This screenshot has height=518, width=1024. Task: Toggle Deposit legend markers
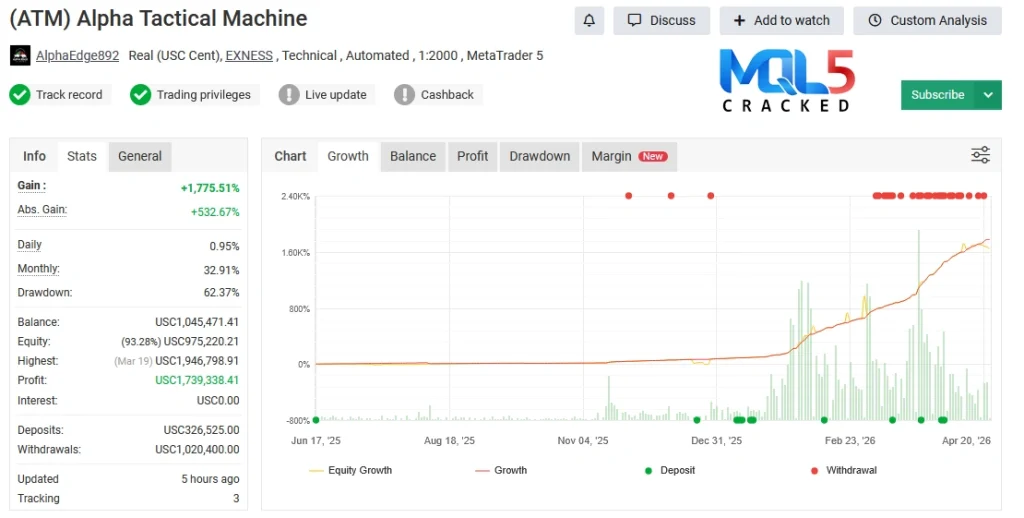[670, 470]
